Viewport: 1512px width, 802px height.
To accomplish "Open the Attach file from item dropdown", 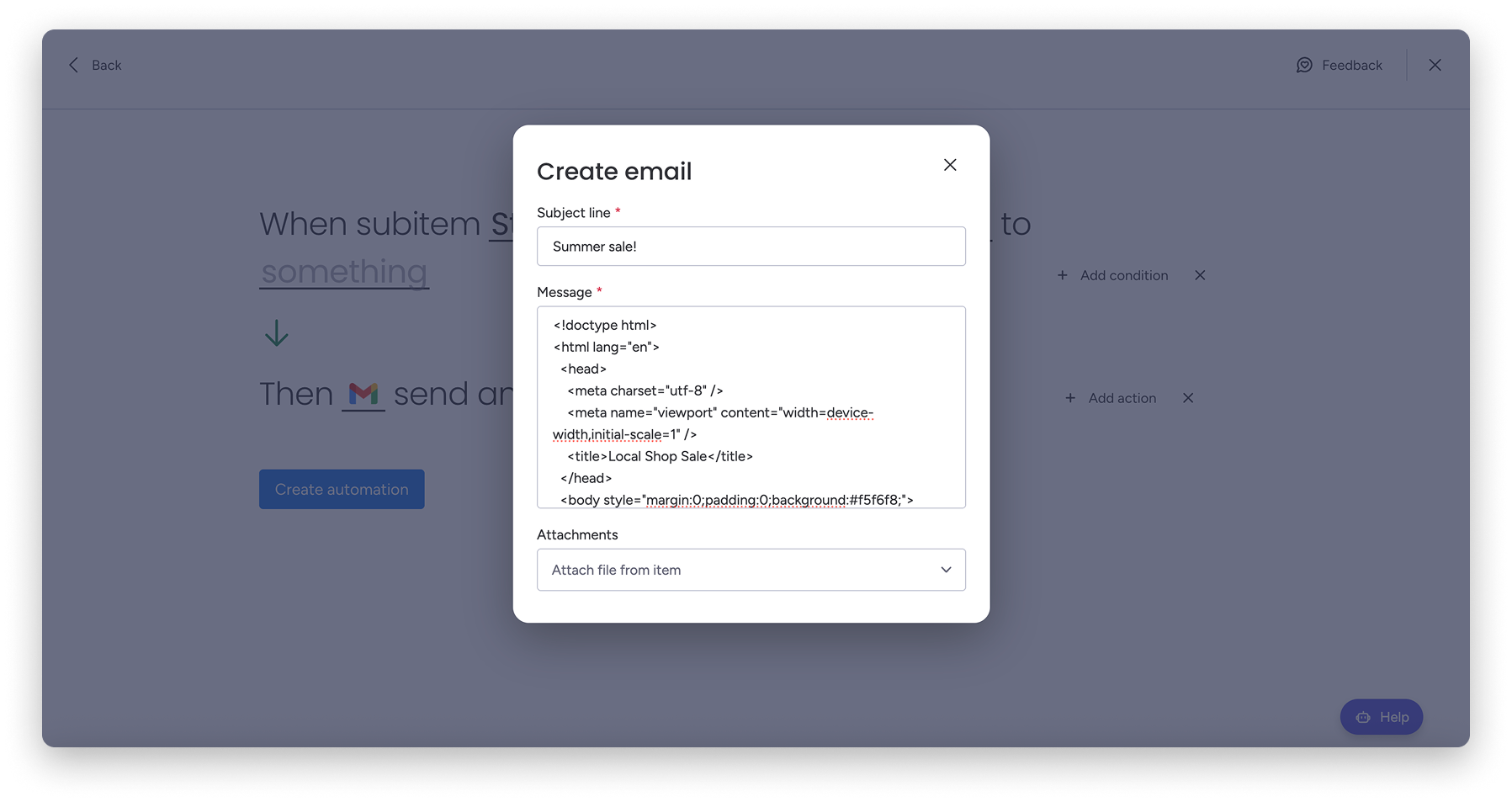I will pos(751,570).
